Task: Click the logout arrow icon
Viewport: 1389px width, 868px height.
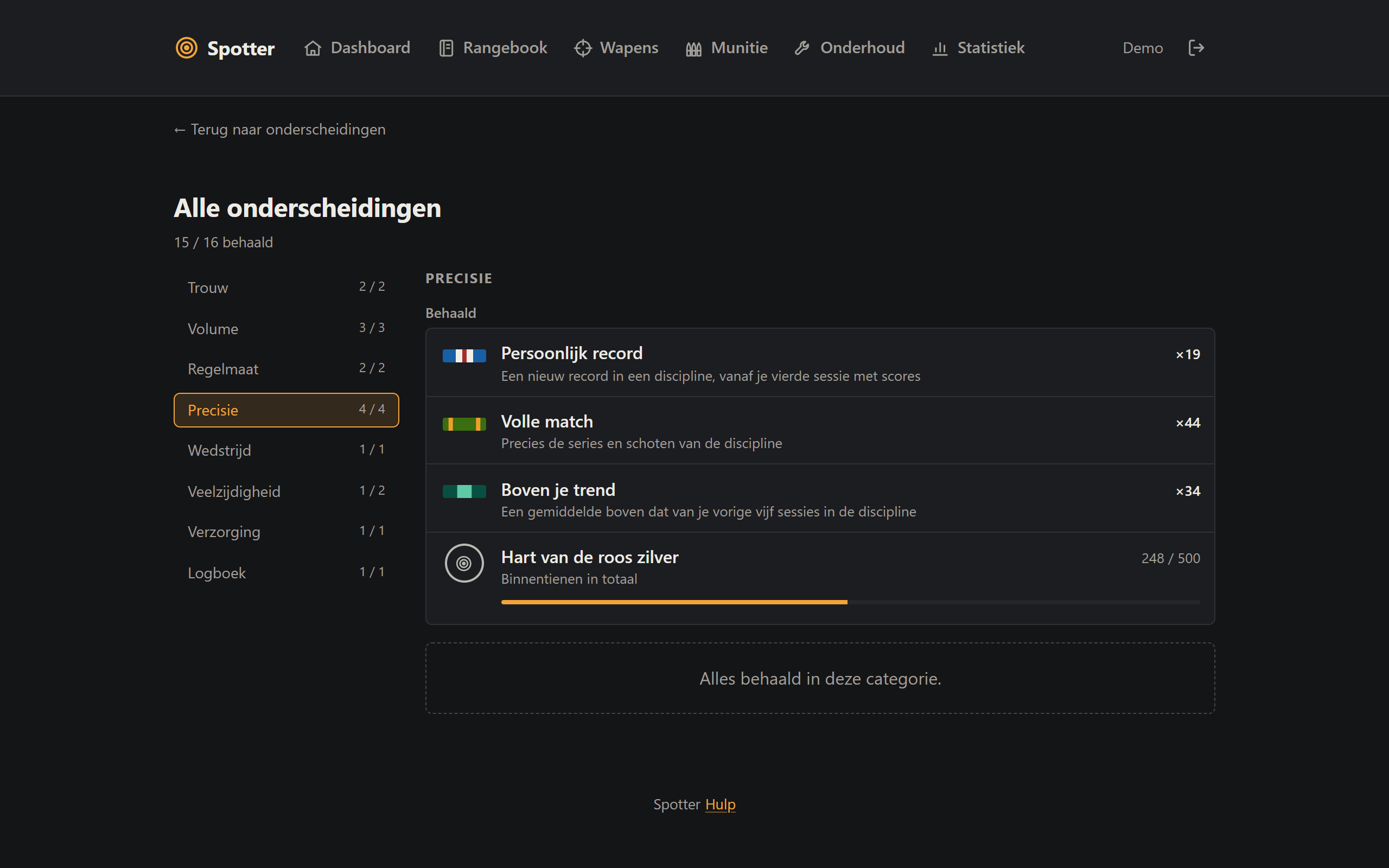Action: click(1196, 48)
